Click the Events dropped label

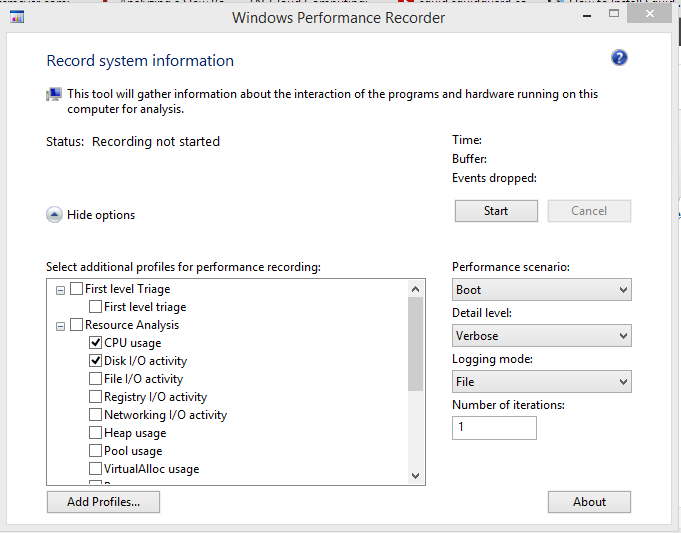(494, 178)
